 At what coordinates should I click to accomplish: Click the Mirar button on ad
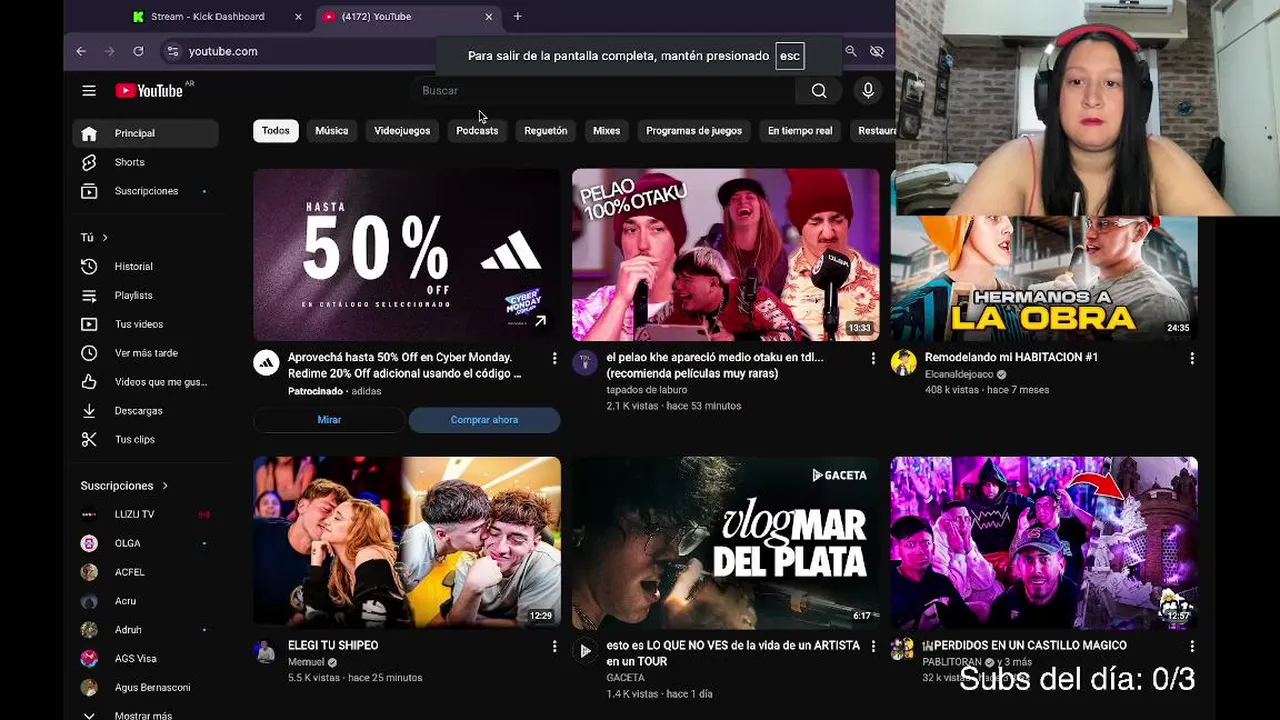coord(329,420)
